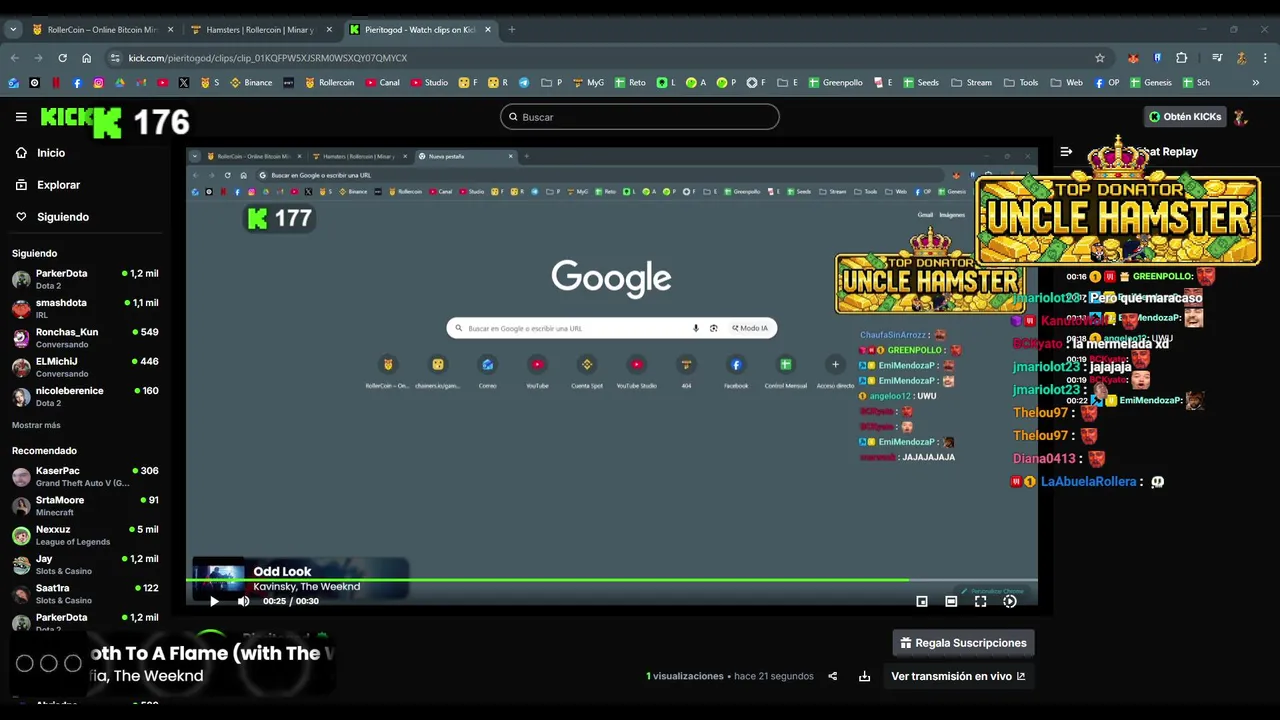Open the extensions puzzle menu
The height and width of the screenshot is (720, 1280).
point(1181,58)
